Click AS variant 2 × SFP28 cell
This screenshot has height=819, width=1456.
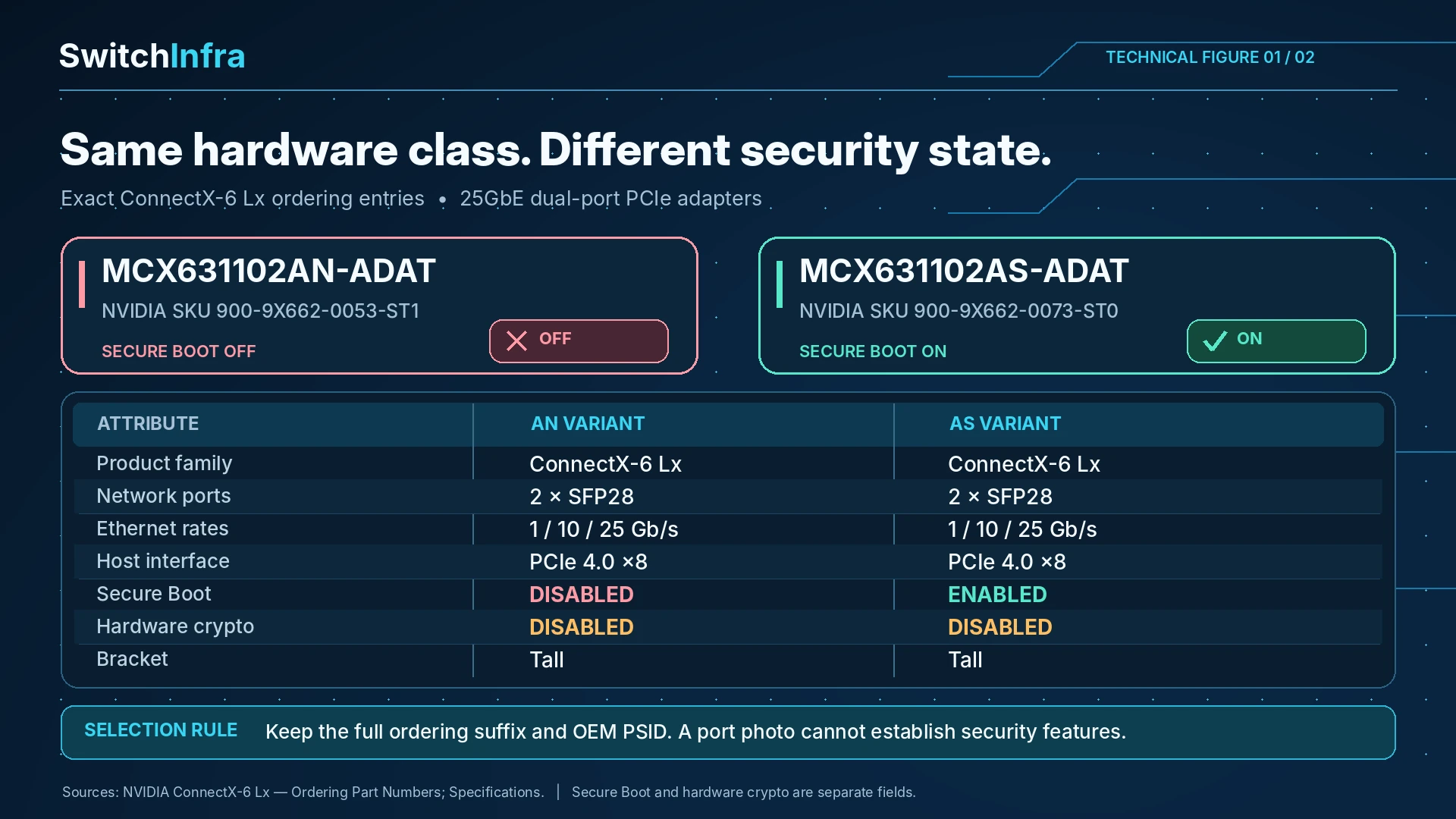point(1000,497)
